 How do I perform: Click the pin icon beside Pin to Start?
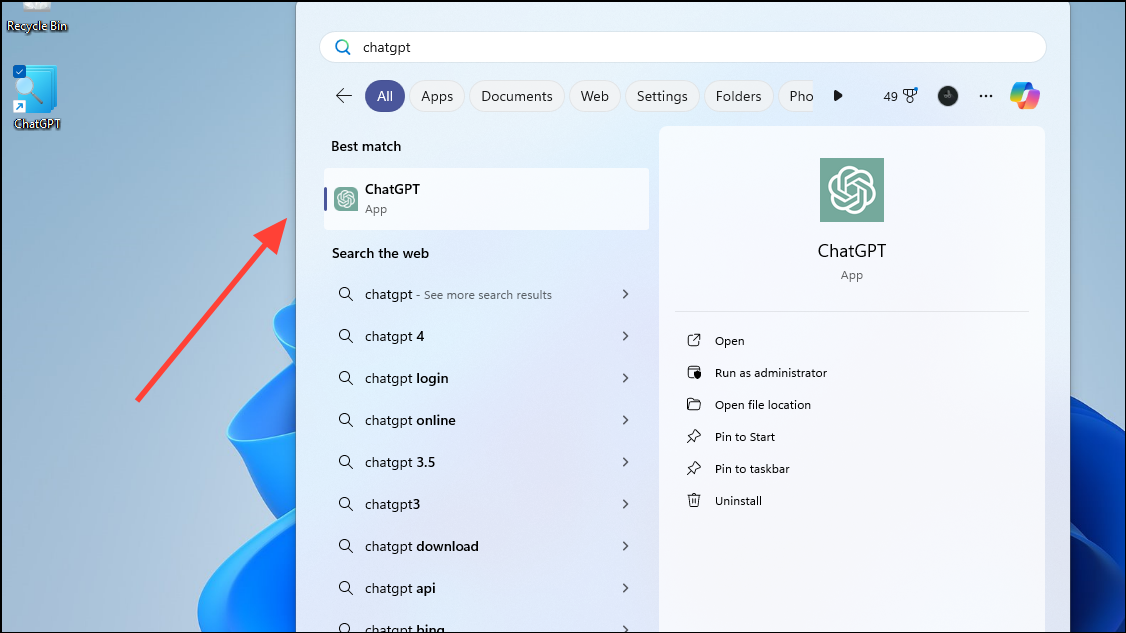pyautogui.click(x=694, y=436)
